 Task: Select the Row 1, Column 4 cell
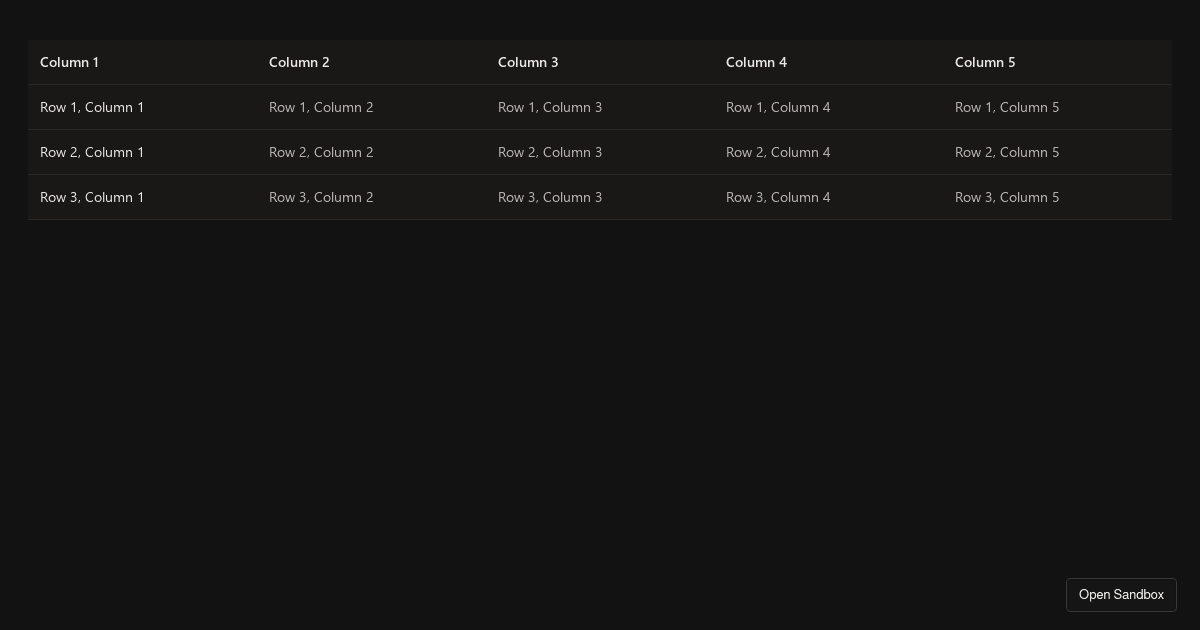pyautogui.click(x=778, y=107)
